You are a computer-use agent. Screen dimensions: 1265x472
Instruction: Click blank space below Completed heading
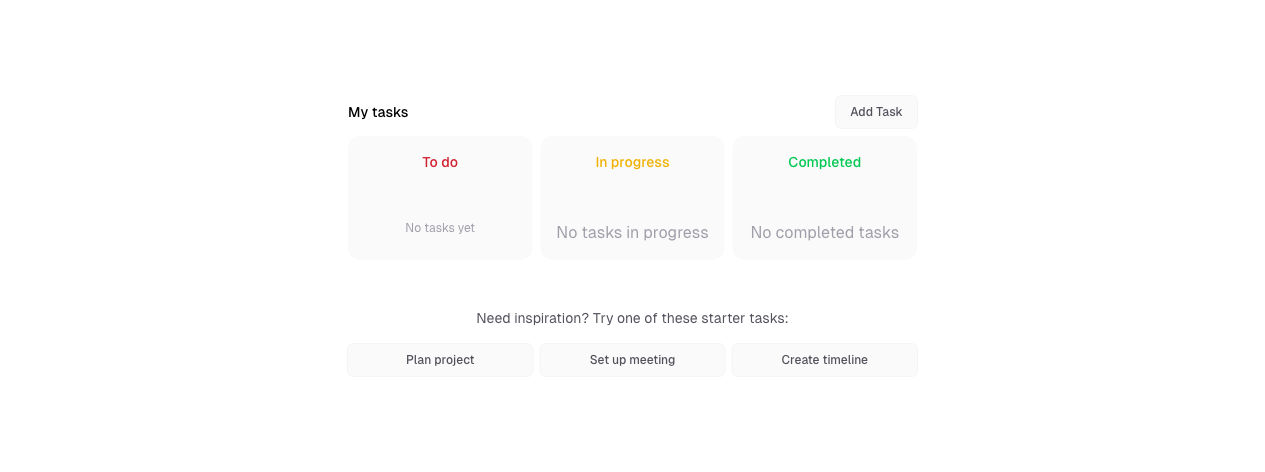(x=824, y=196)
